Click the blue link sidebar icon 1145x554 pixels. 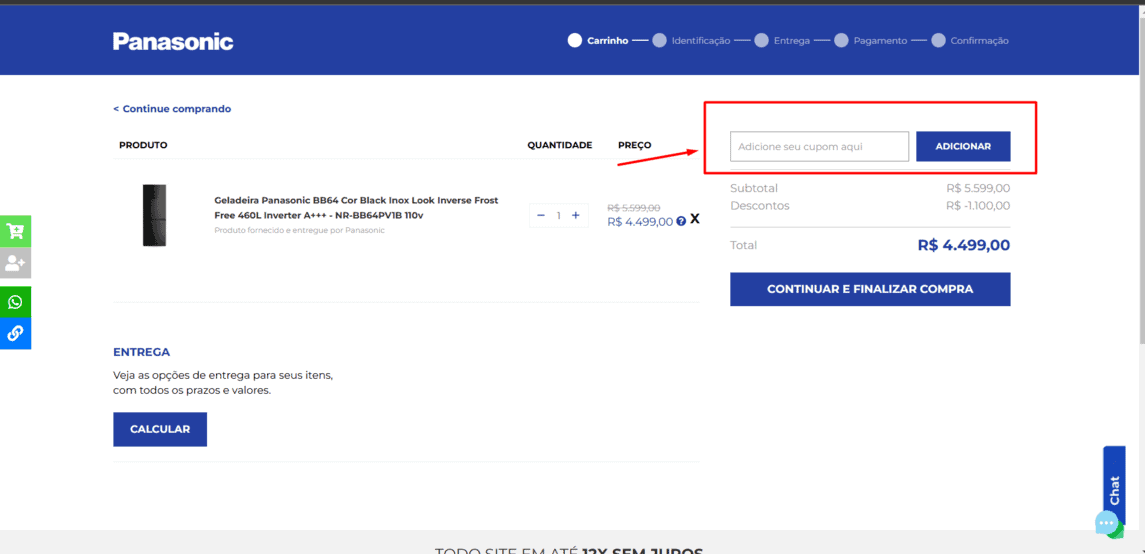coord(15,334)
